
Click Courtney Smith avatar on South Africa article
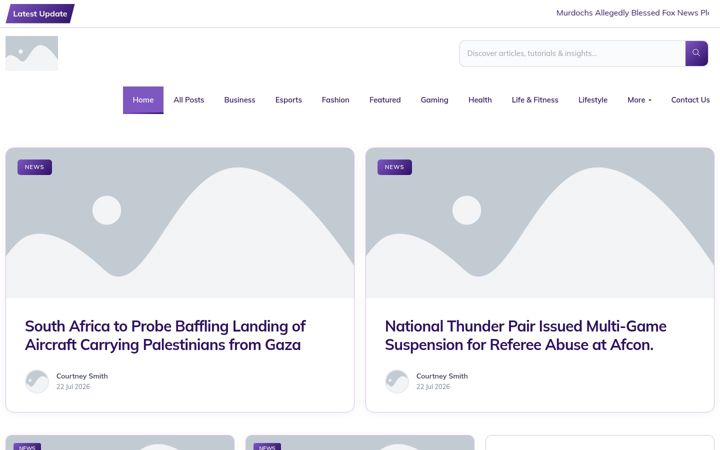tap(37, 381)
